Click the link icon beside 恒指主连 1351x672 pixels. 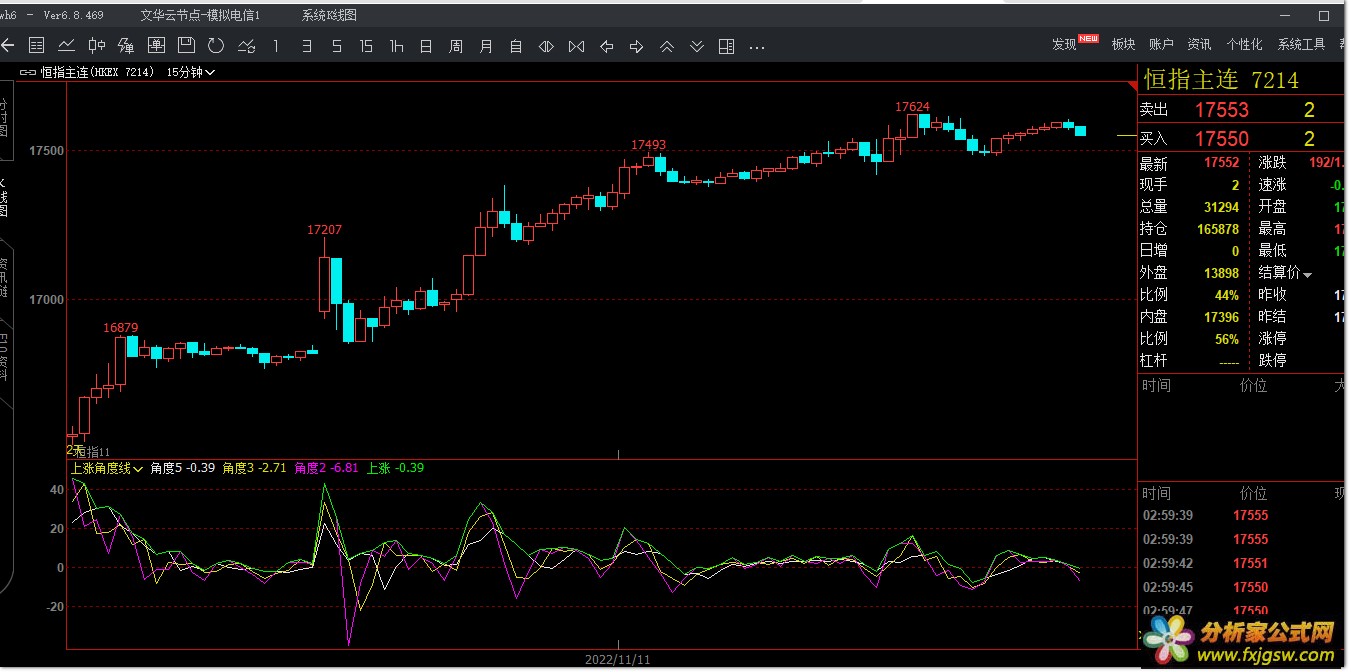(28, 72)
